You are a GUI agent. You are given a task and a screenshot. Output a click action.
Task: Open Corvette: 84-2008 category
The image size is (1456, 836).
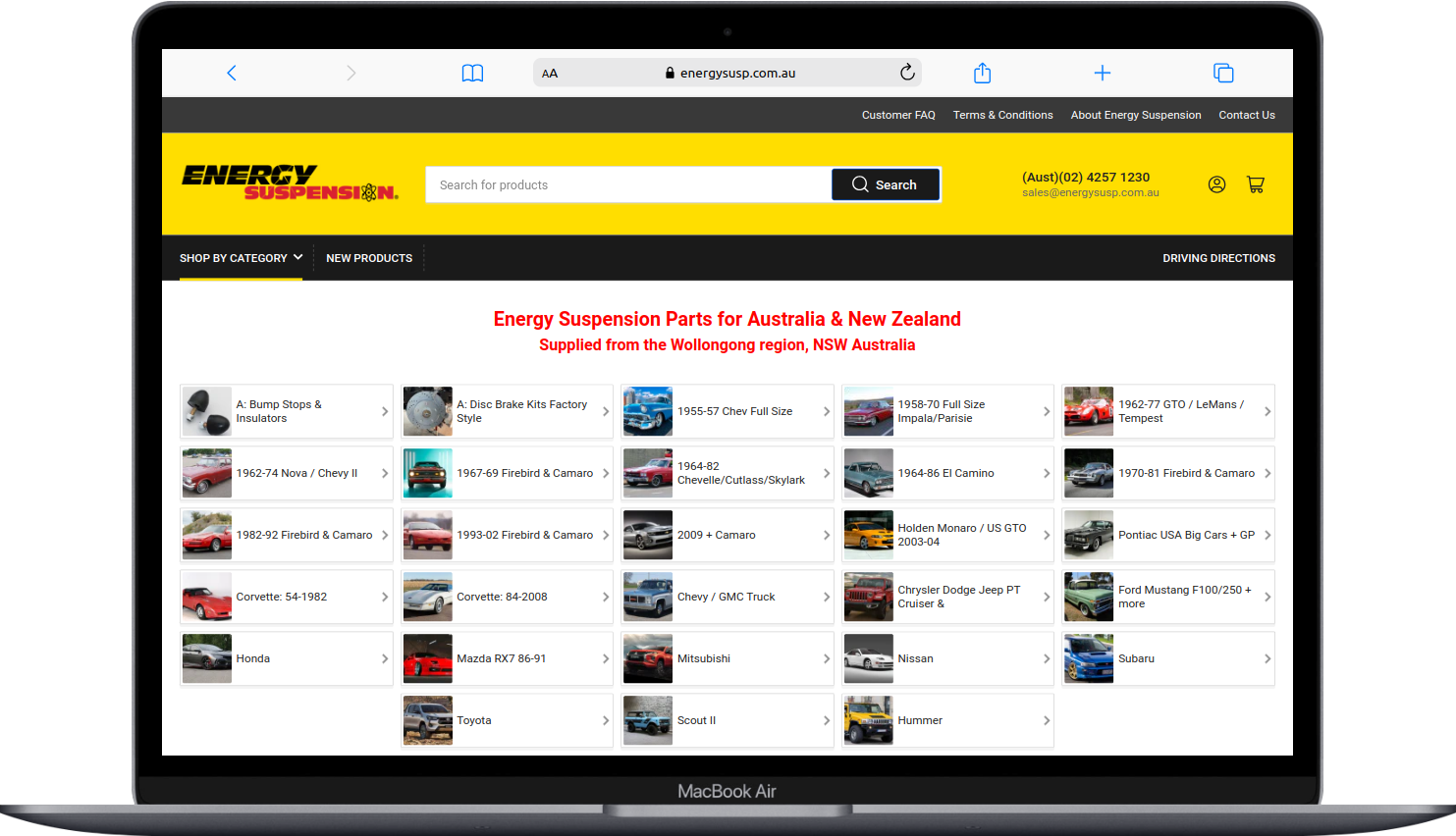tap(507, 597)
